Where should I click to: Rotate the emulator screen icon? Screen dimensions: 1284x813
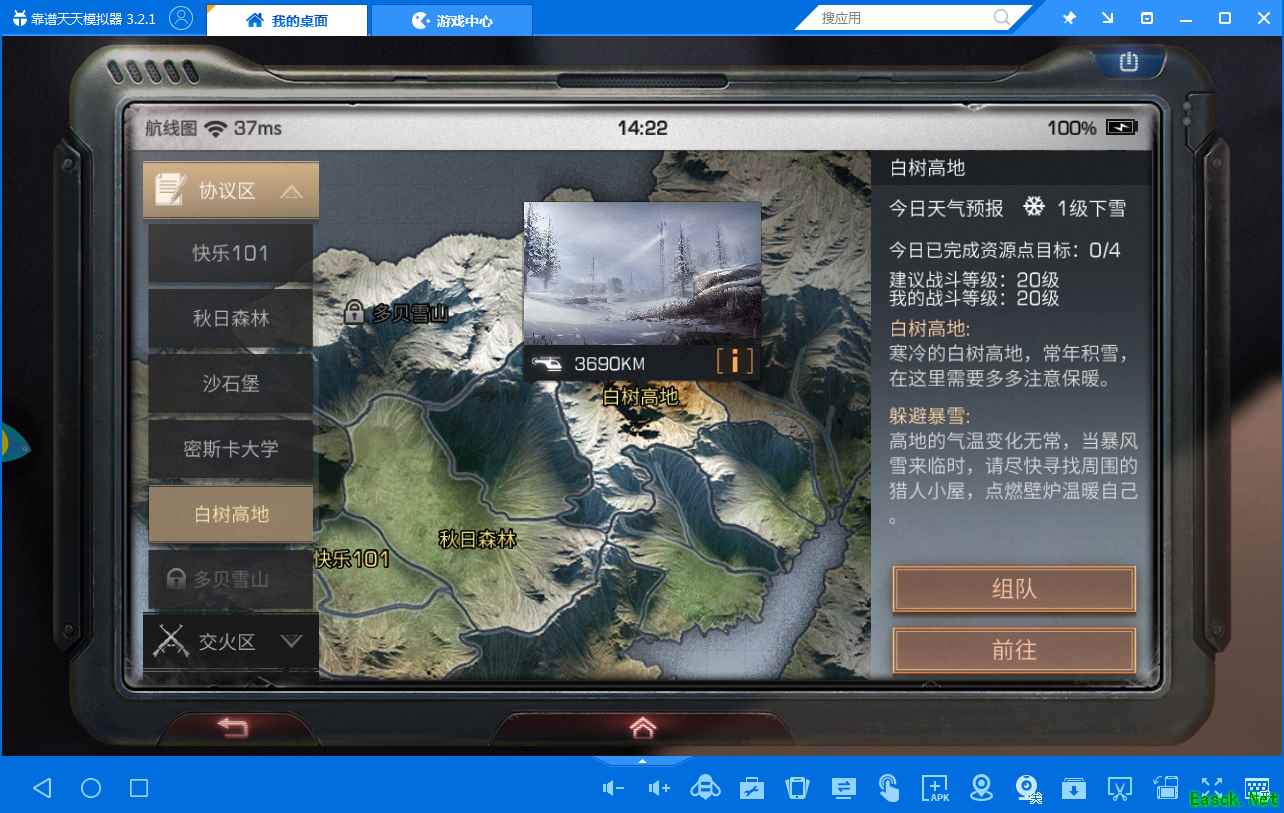(x=1165, y=788)
